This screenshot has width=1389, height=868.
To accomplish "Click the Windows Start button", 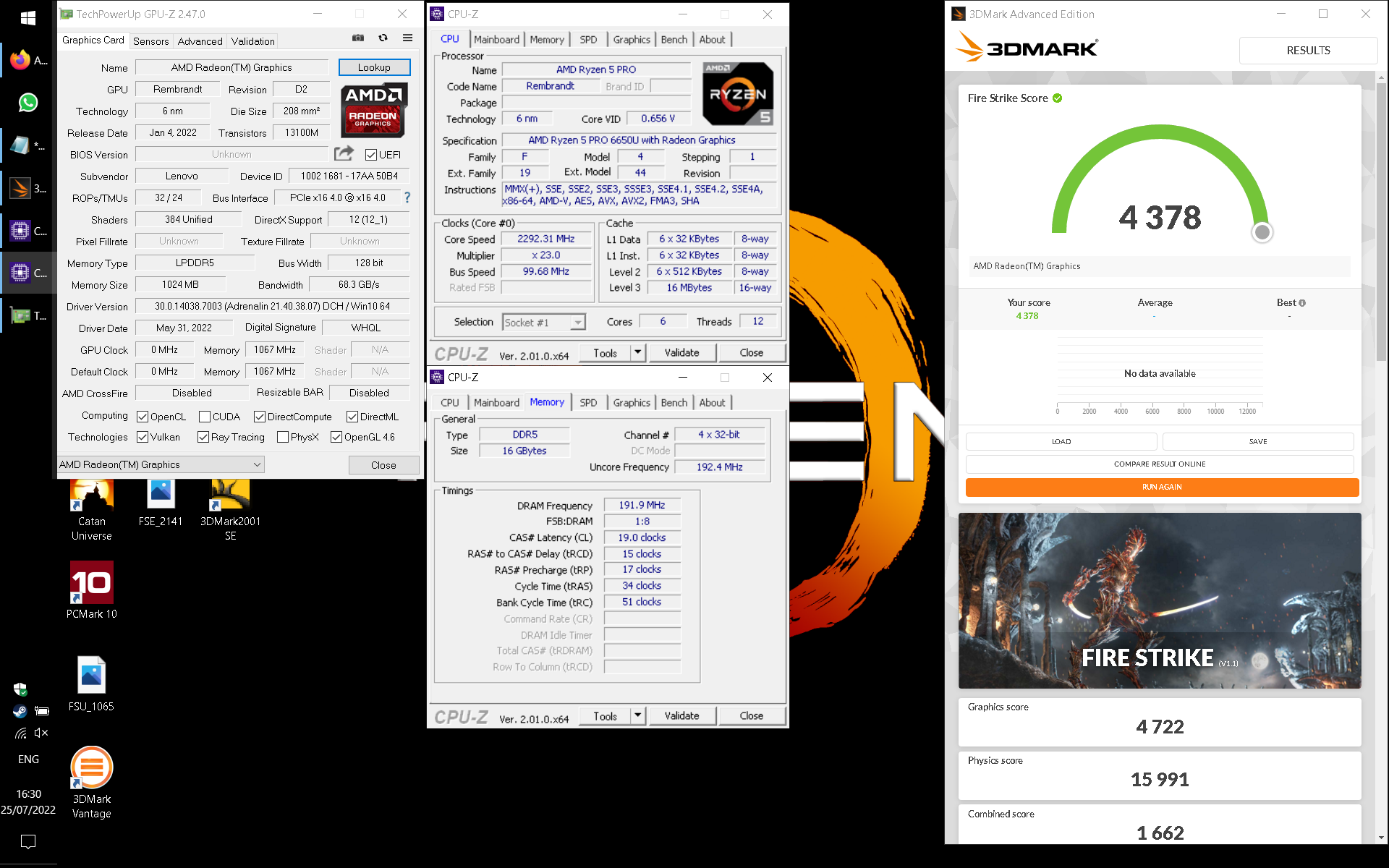I will pos(28,18).
